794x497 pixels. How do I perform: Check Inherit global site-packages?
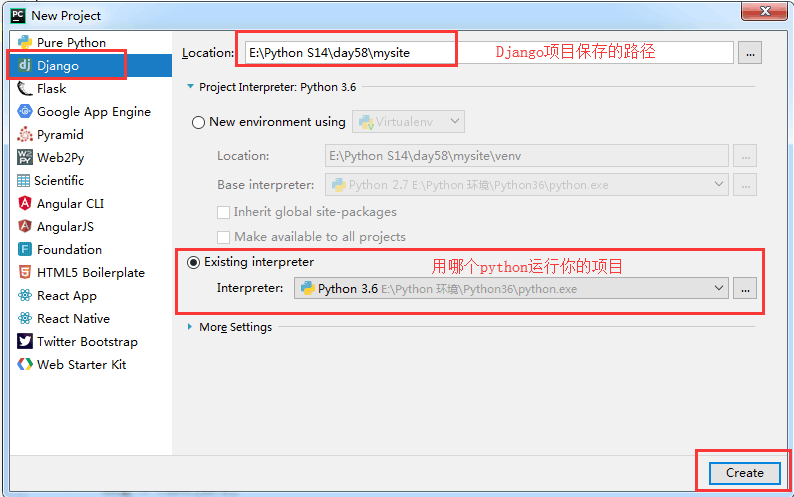(x=223, y=212)
